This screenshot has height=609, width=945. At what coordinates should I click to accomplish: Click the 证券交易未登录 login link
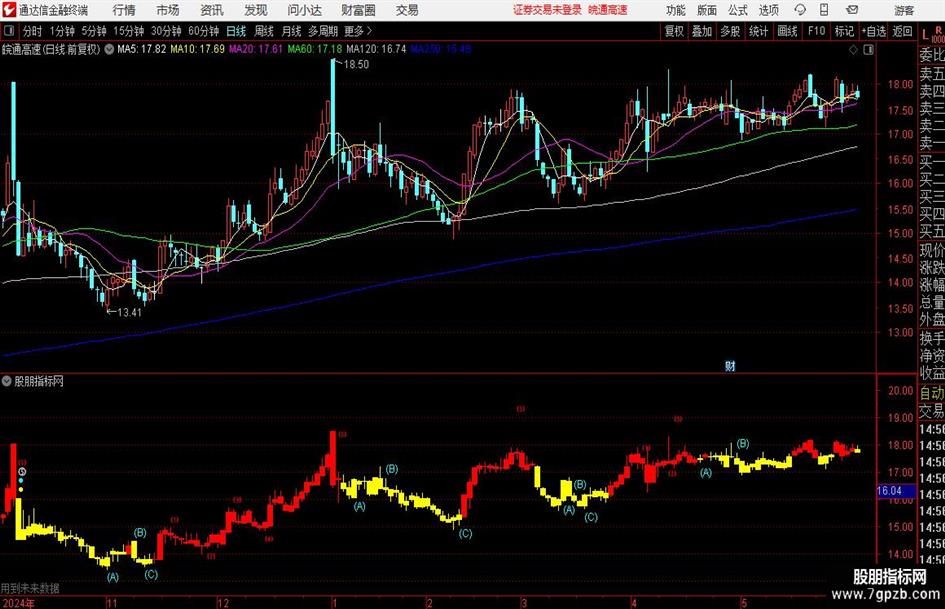(547, 10)
